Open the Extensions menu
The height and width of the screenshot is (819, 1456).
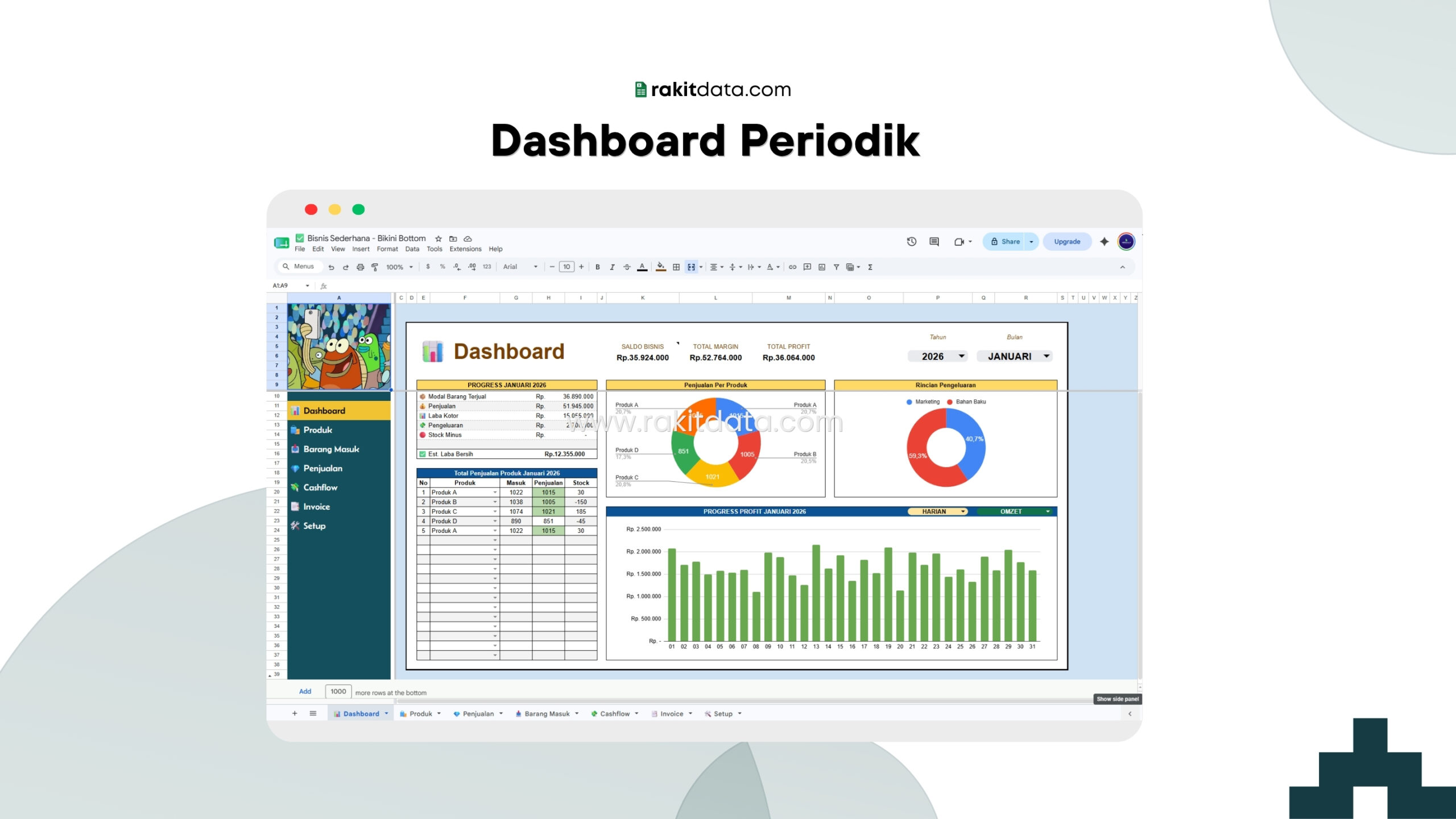click(465, 249)
